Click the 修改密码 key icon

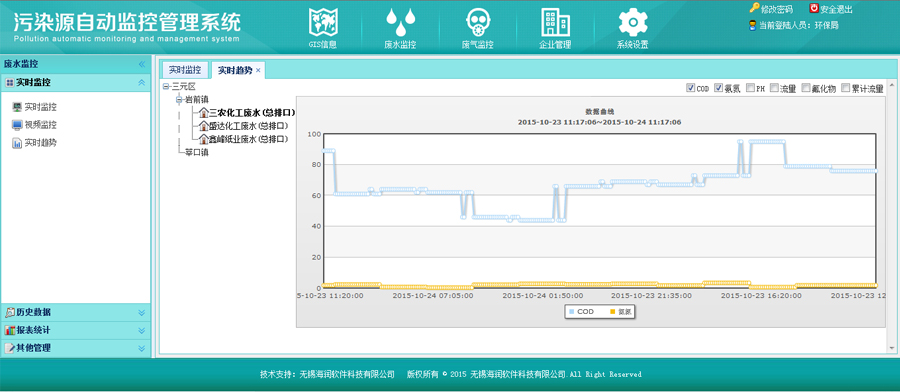pyautogui.click(x=754, y=8)
